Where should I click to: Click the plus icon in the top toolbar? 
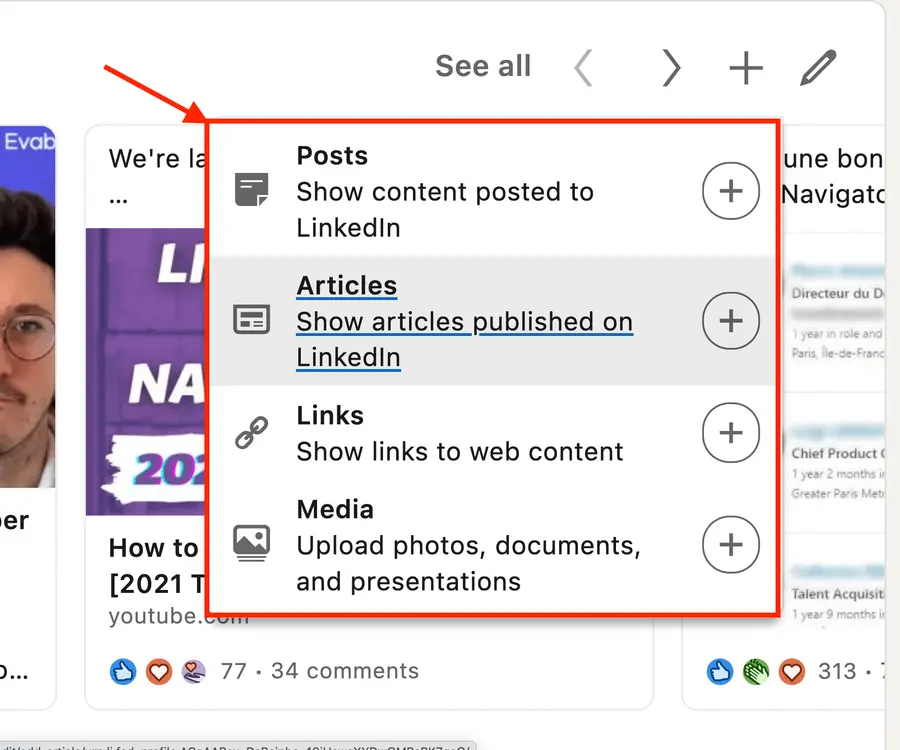(745, 67)
